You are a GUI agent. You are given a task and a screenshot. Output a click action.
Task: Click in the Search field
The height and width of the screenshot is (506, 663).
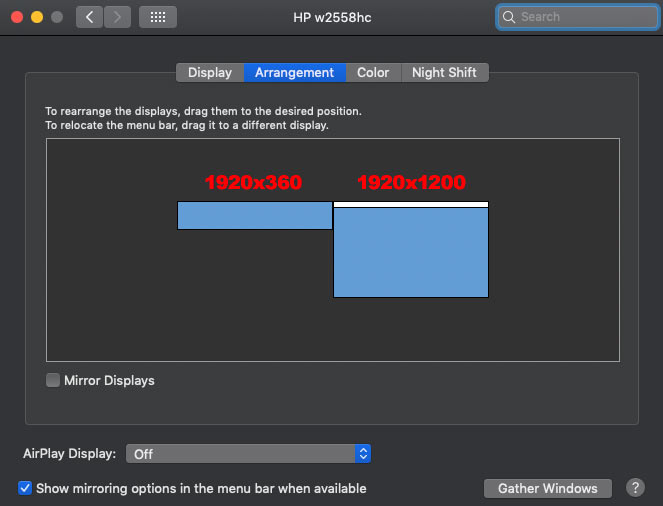pyautogui.click(x=578, y=17)
